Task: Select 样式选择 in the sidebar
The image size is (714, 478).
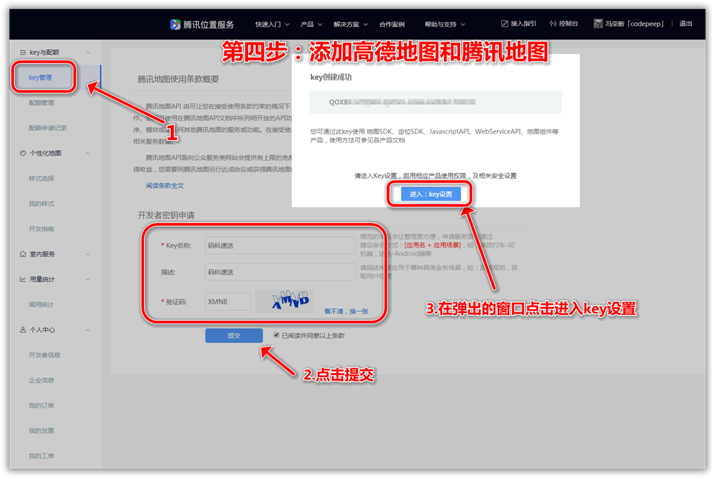Action: pyautogui.click(x=41, y=178)
